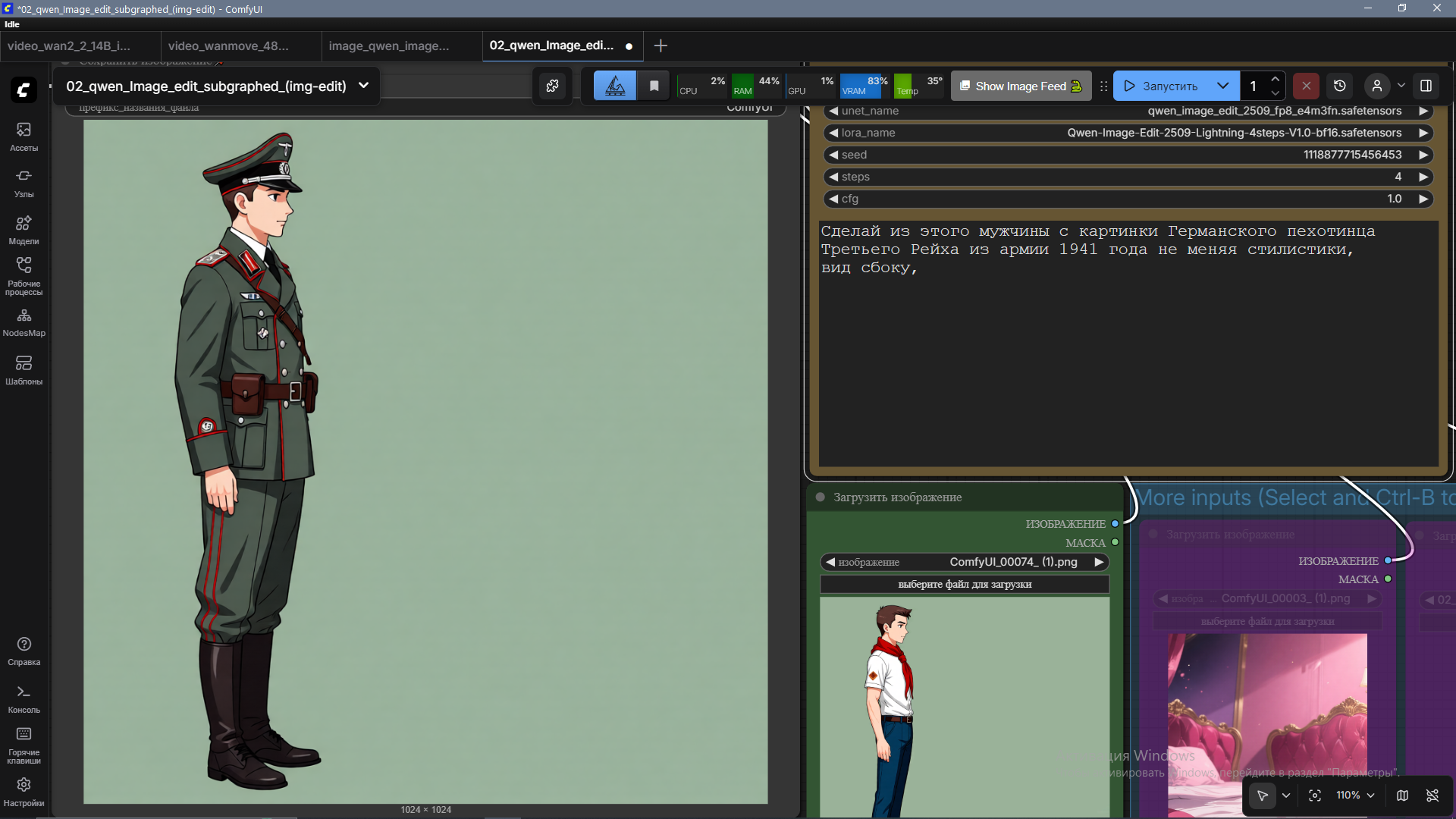Click the Run (Запустить) button
The height and width of the screenshot is (819, 1456).
pos(1161,86)
